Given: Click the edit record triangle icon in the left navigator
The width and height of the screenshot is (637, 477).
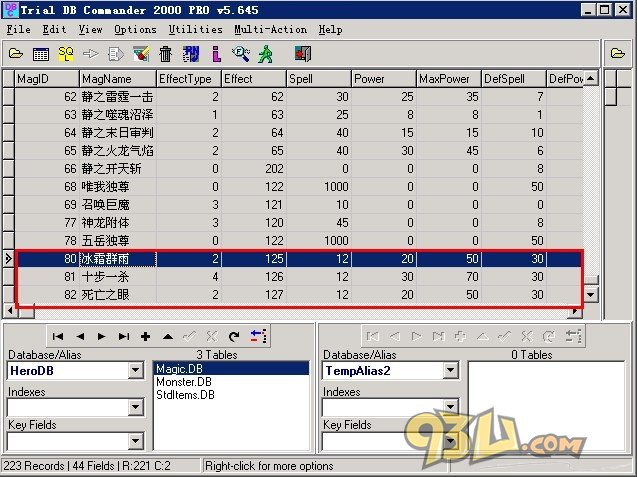Looking at the screenshot, I should (x=168, y=336).
